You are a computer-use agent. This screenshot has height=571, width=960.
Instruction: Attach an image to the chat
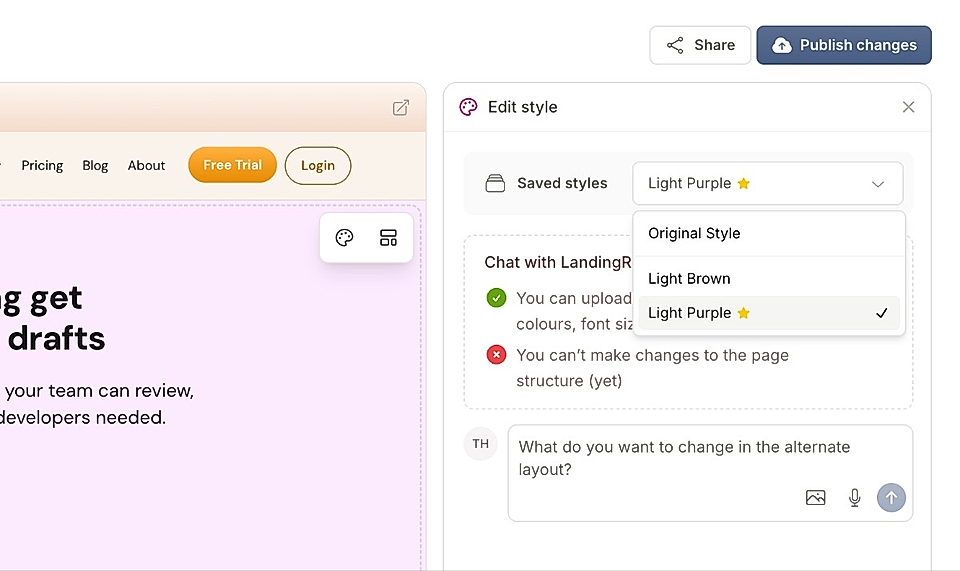(816, 498)
